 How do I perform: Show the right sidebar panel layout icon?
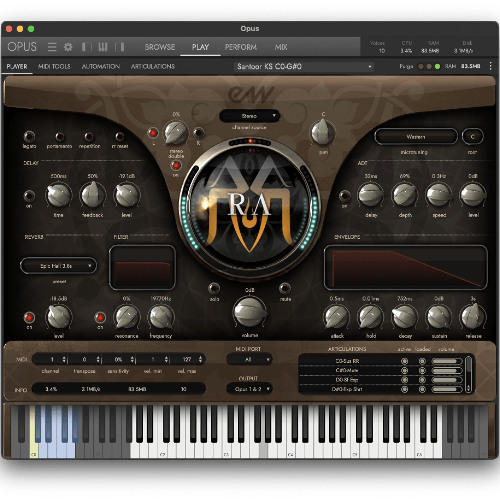point(120,47)
